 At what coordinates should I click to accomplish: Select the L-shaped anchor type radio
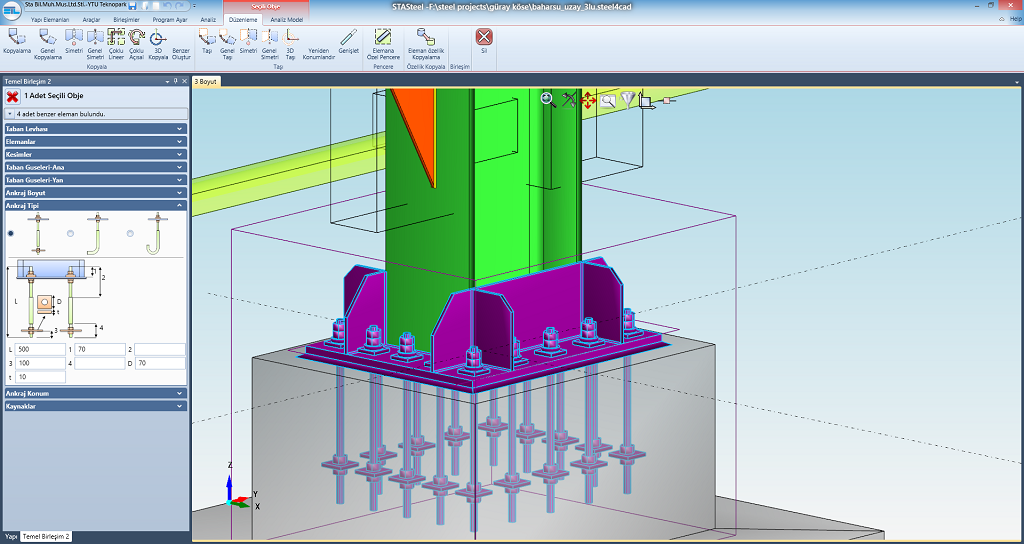point(70,233)
